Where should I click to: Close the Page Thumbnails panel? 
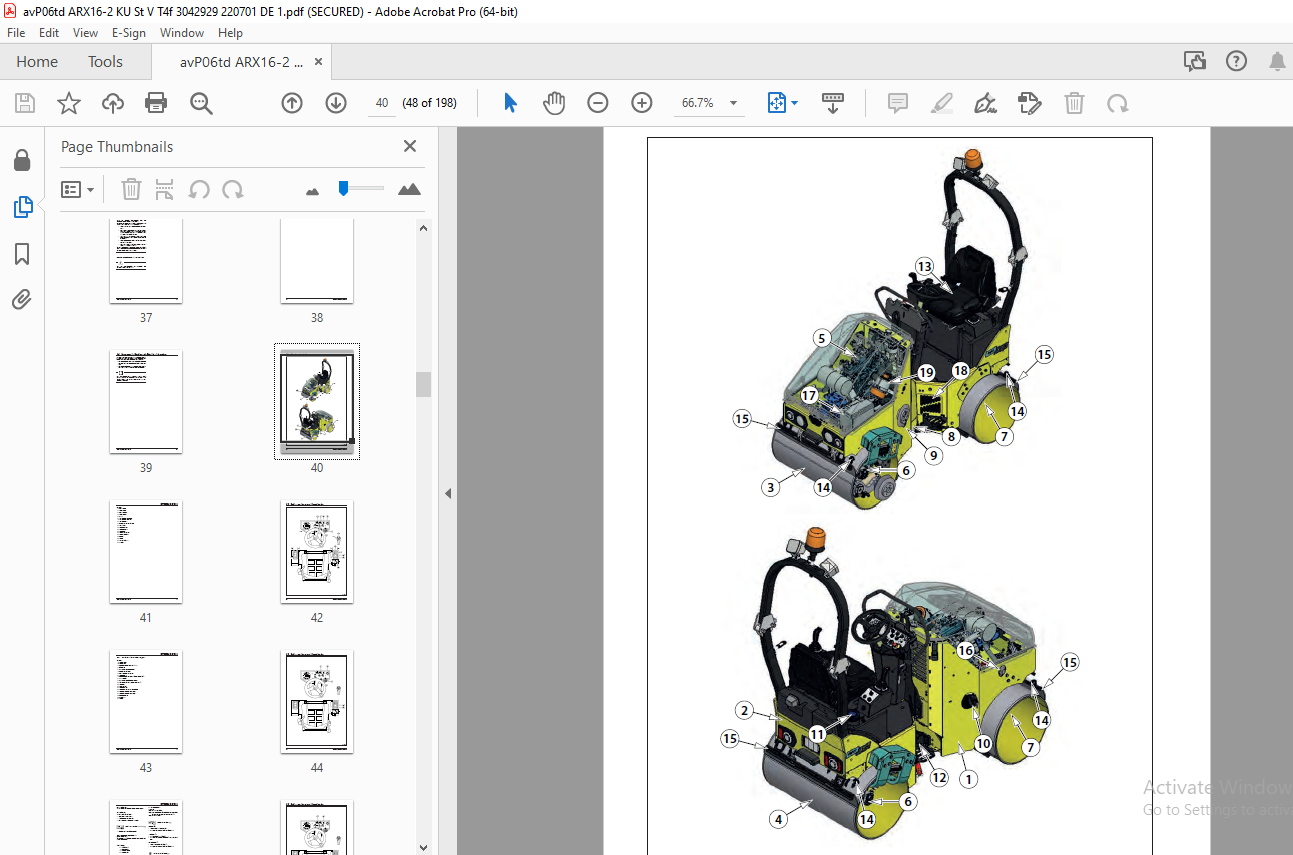(410, 146)
